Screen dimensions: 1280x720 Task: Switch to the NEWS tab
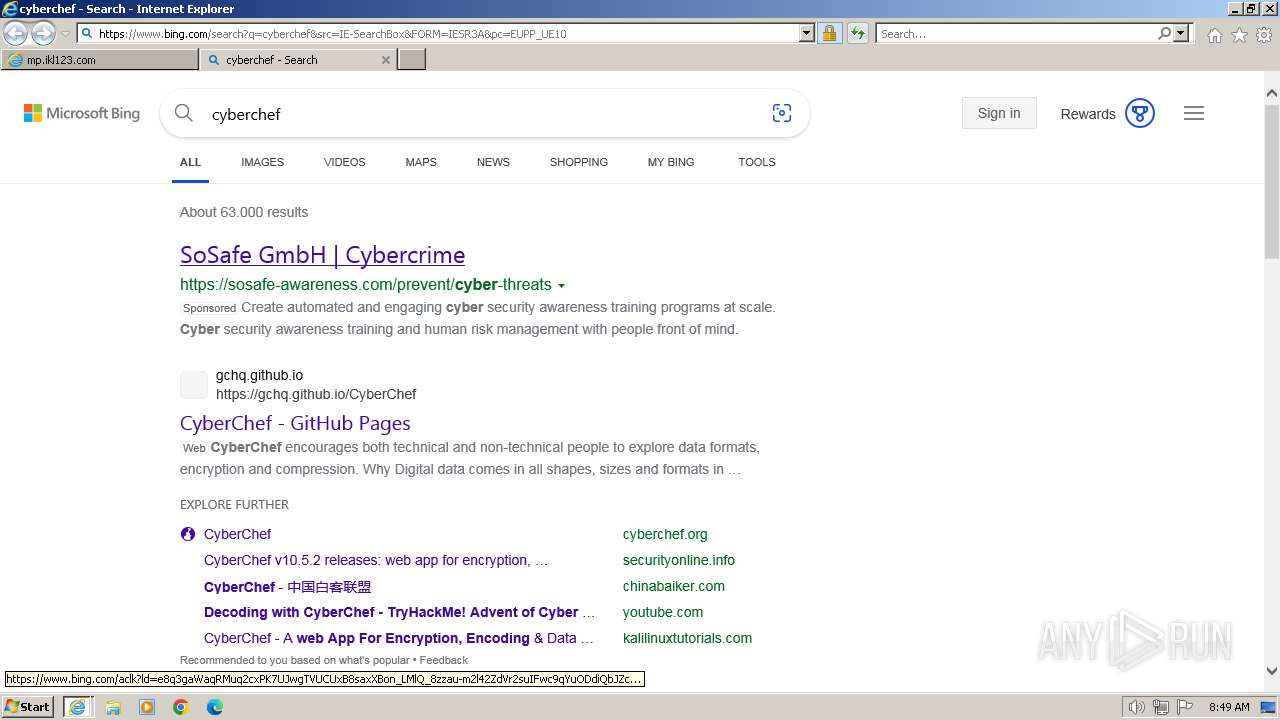493,162
